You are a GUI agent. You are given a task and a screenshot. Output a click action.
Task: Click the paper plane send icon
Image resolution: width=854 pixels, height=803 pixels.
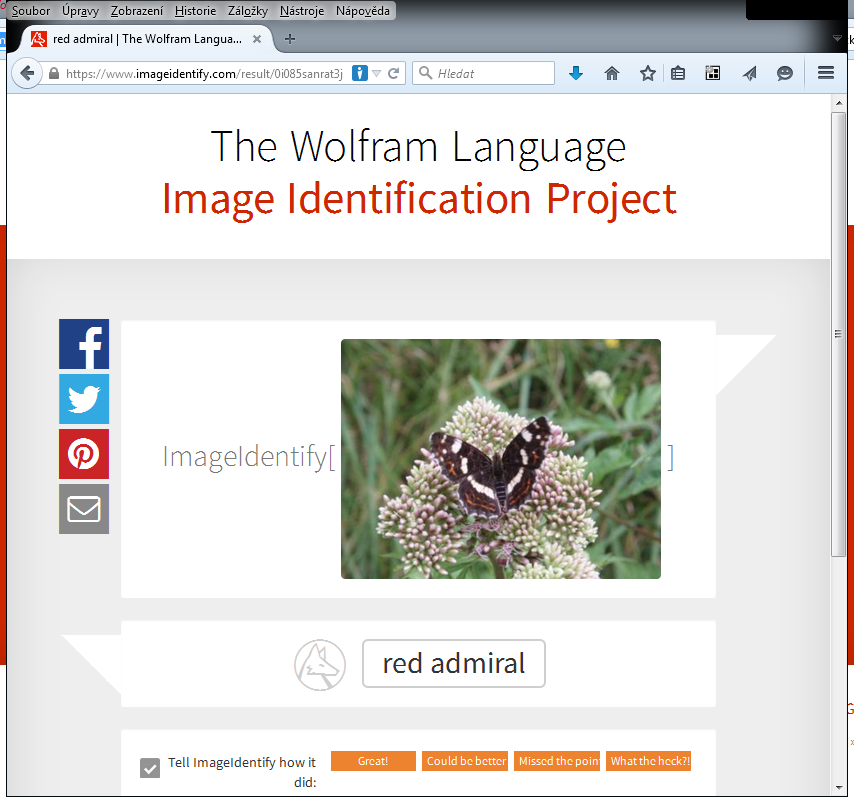point(749,73)
